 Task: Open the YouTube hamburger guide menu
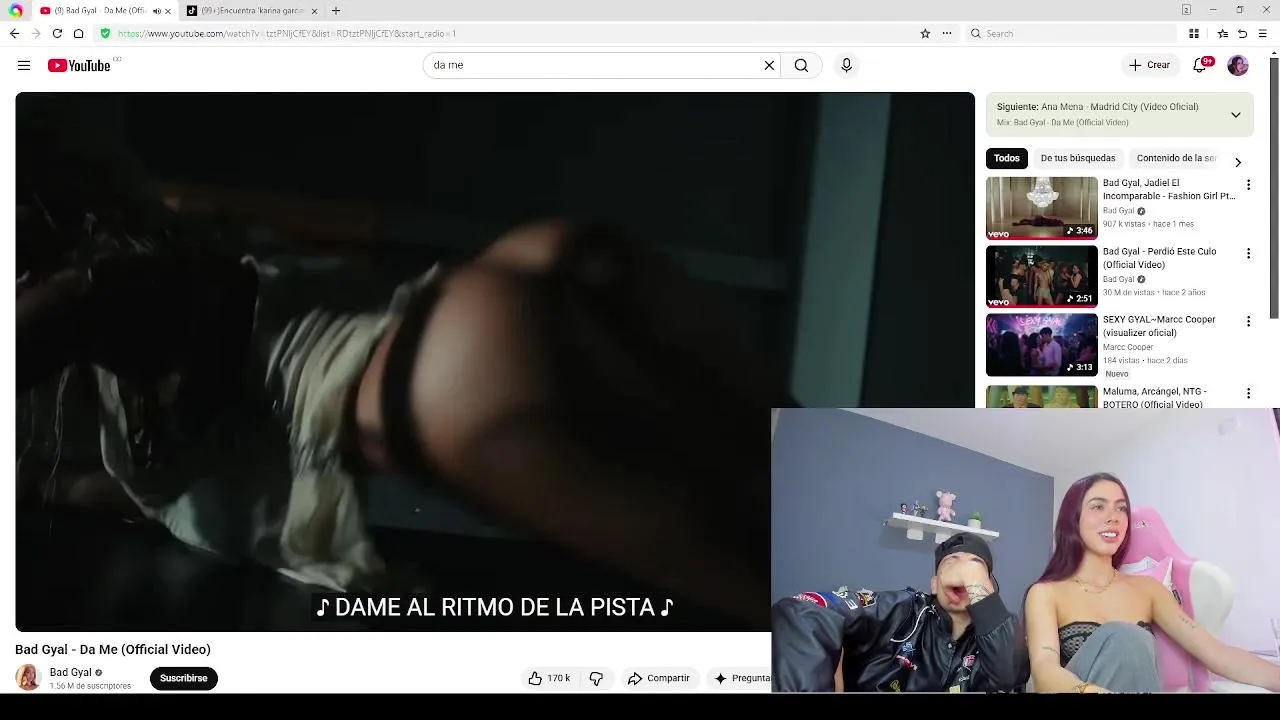tap(24, 65)
